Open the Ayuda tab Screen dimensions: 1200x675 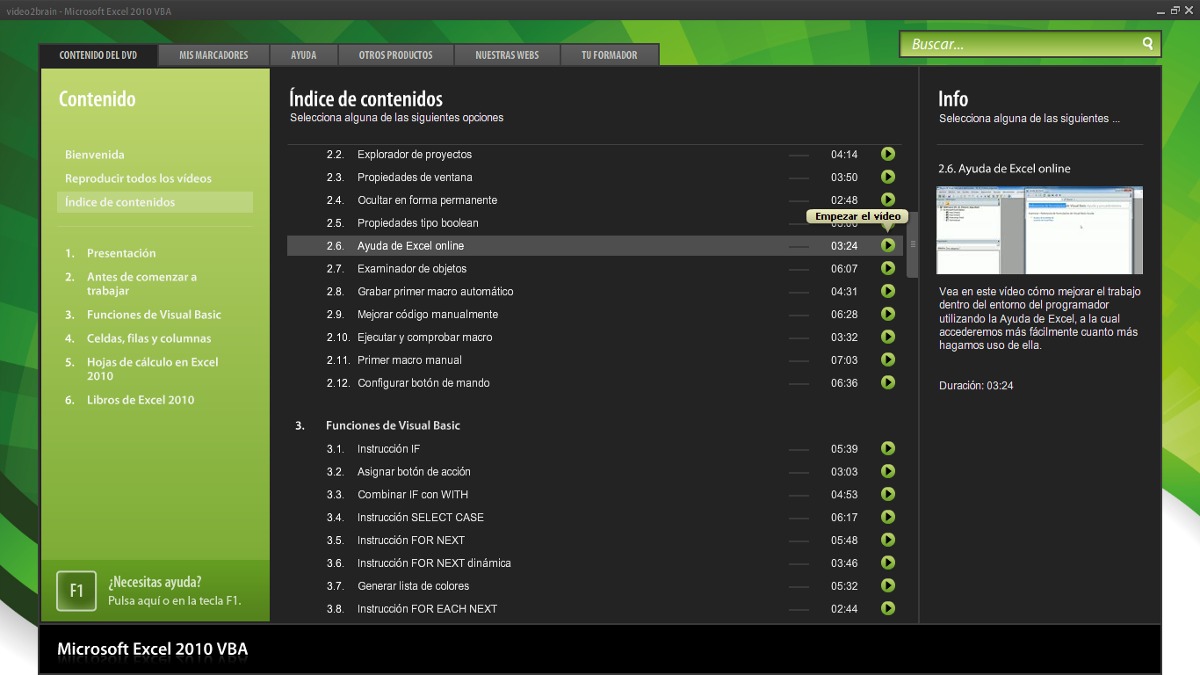(304, 55)
